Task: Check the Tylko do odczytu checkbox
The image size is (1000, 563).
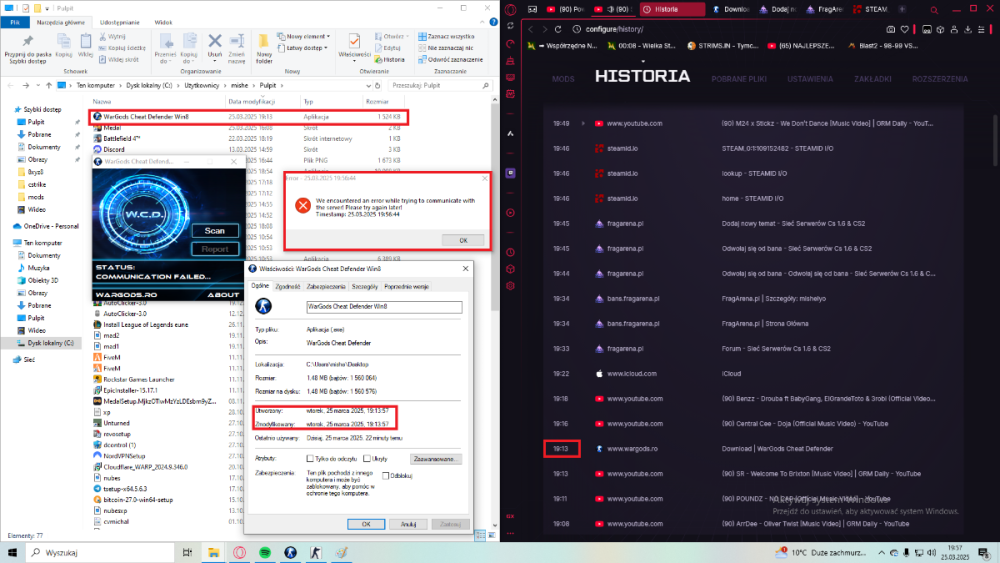Action: click(310, 458)
